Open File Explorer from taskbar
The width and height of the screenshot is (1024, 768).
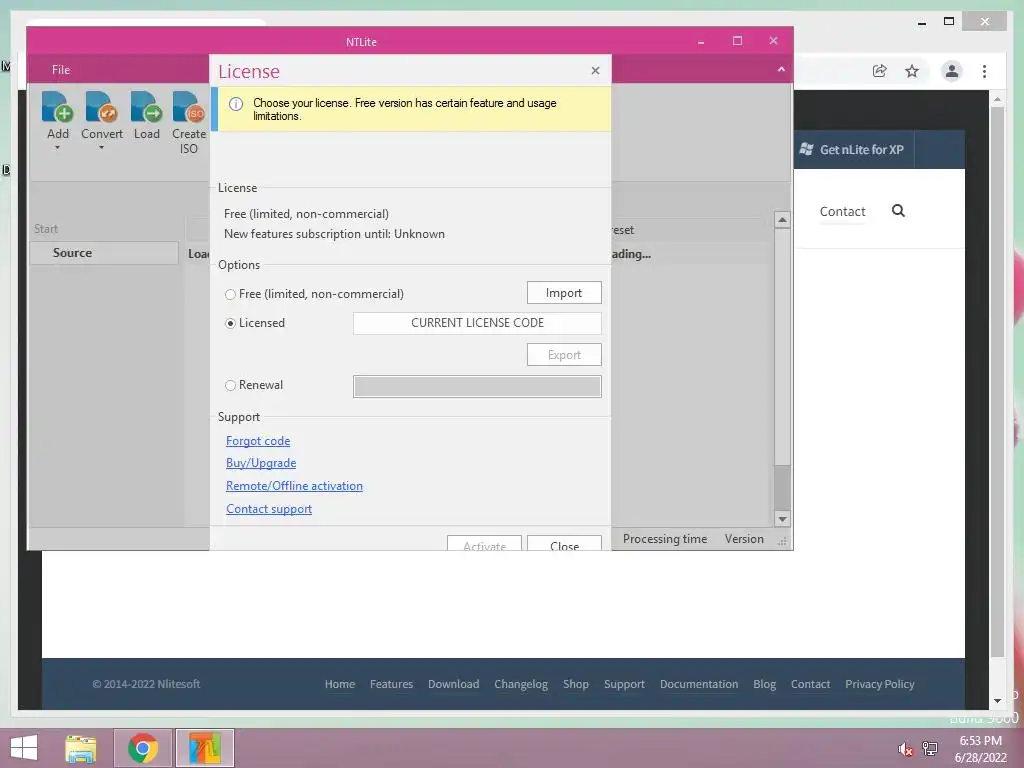point(81,748)
